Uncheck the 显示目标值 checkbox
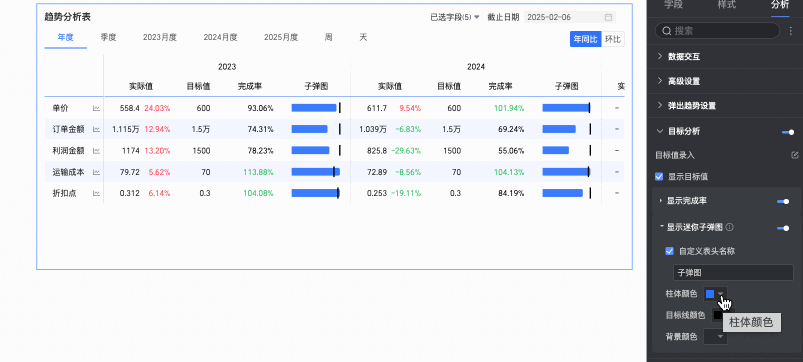 coord(659,177)
